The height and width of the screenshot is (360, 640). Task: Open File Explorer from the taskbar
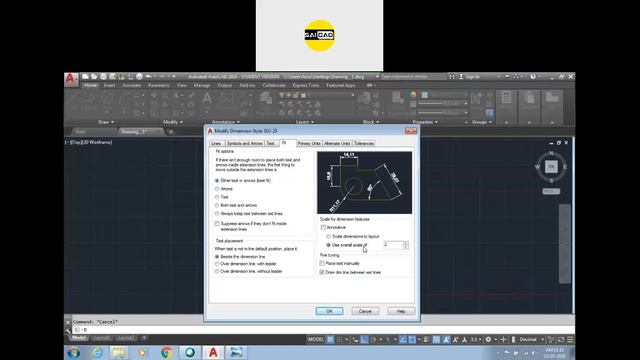pos(119,352)
